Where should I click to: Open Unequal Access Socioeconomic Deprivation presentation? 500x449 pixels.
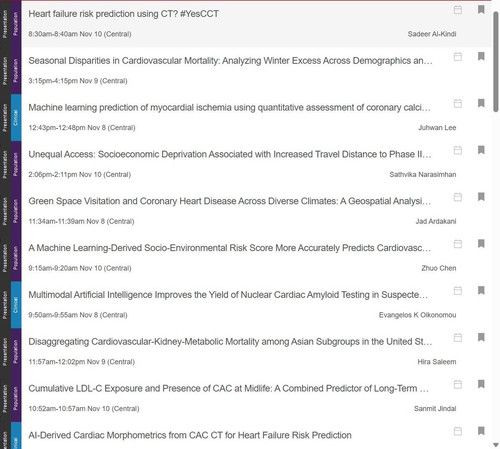coord(230,154)
